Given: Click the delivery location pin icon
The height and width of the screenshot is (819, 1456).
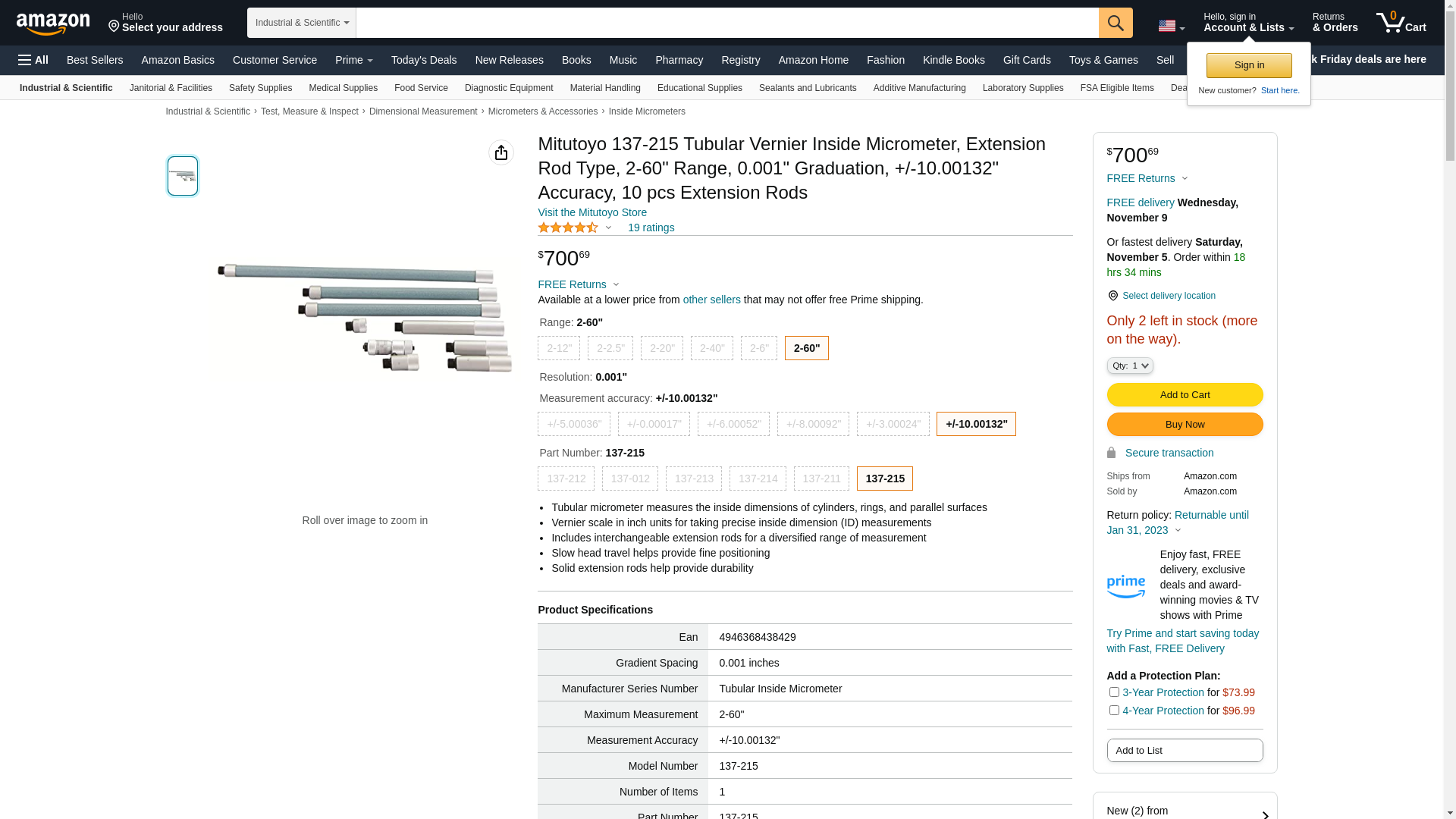Looking at the screenshot, I should click(x=1112, y=296).
